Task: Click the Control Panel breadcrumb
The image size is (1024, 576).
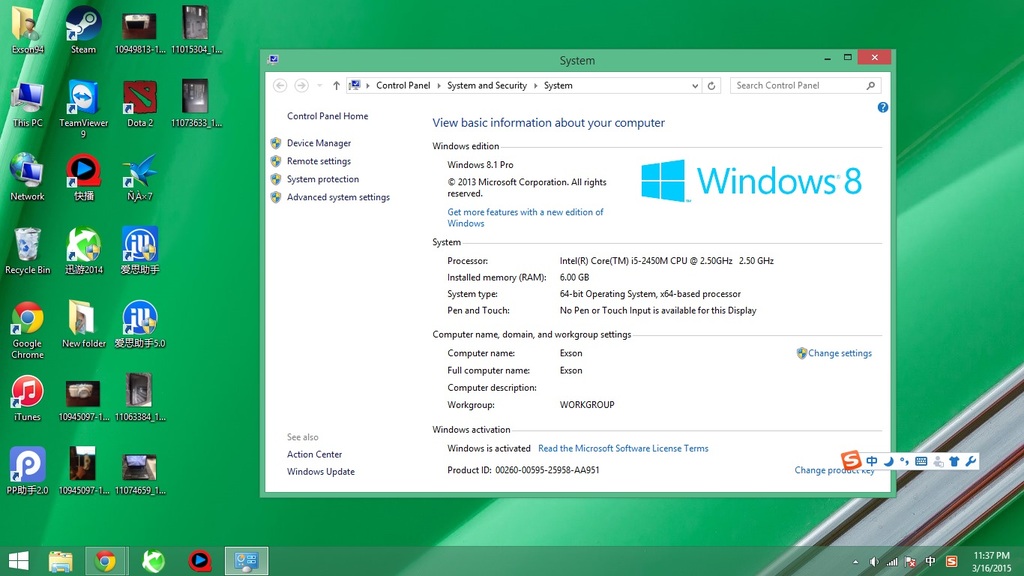Action: pos(403,86)
